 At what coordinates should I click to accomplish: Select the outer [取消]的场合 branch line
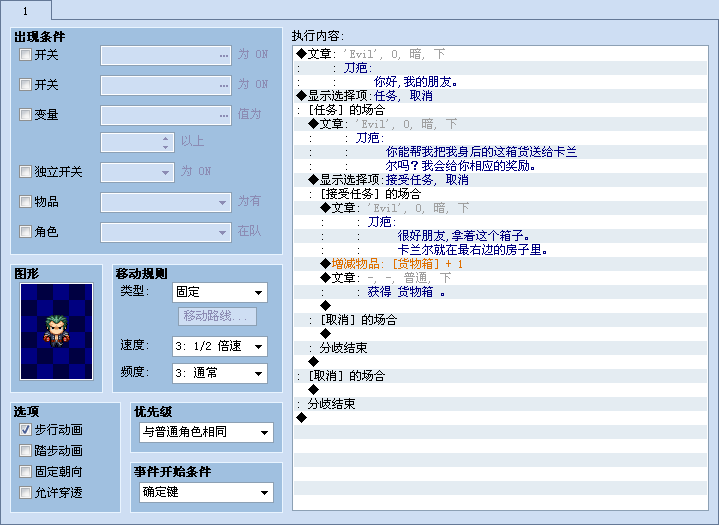click(501, 376)
